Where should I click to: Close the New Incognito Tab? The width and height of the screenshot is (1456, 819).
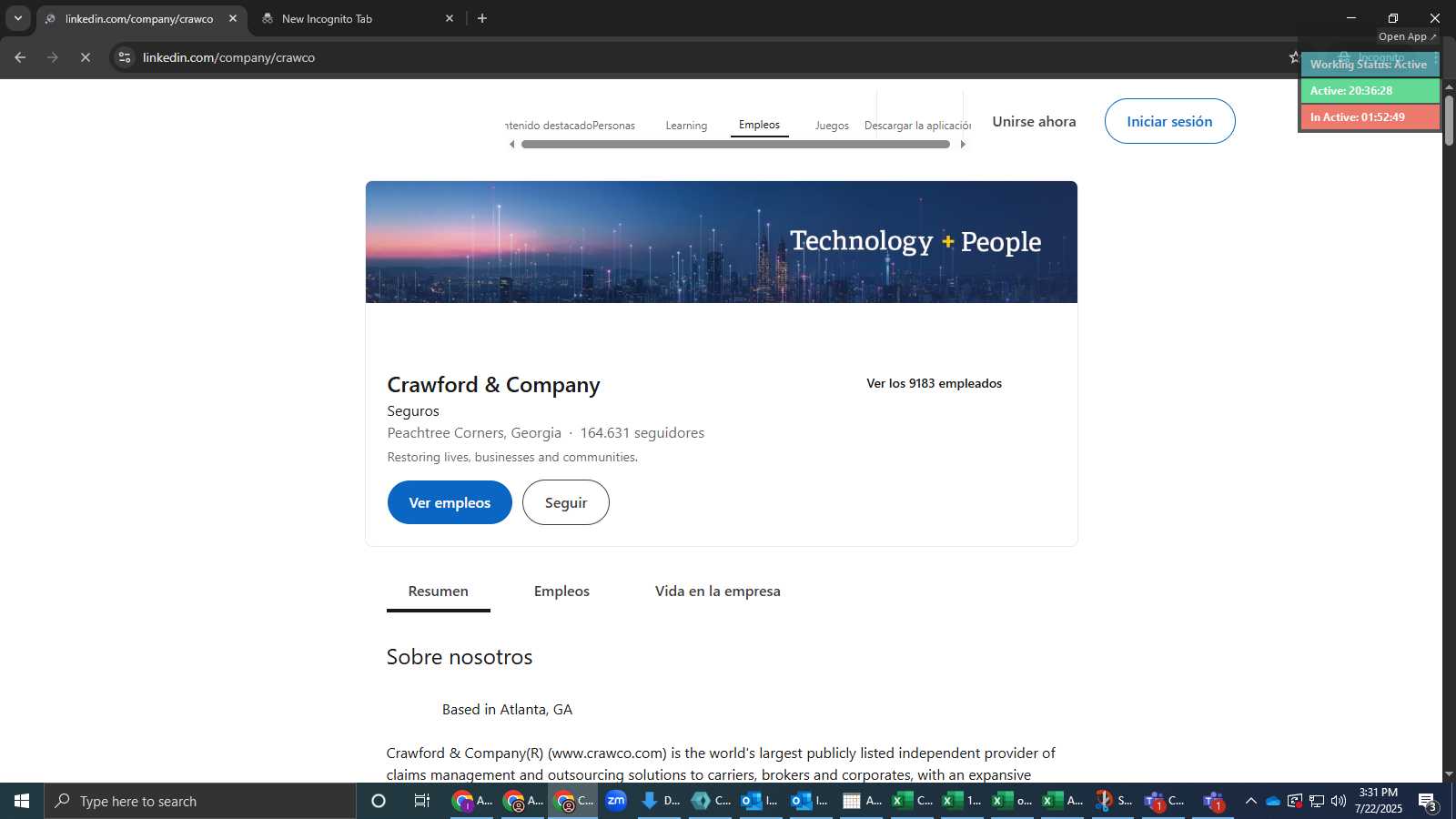pyautogui.click(x=450, y=18)
